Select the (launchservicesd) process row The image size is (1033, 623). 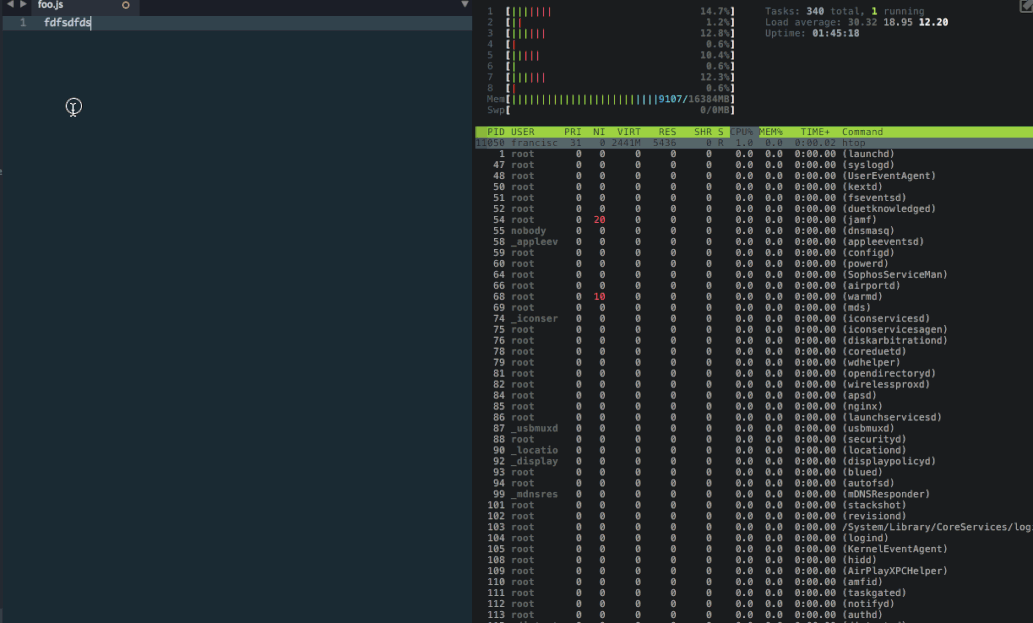pos(754,418)
